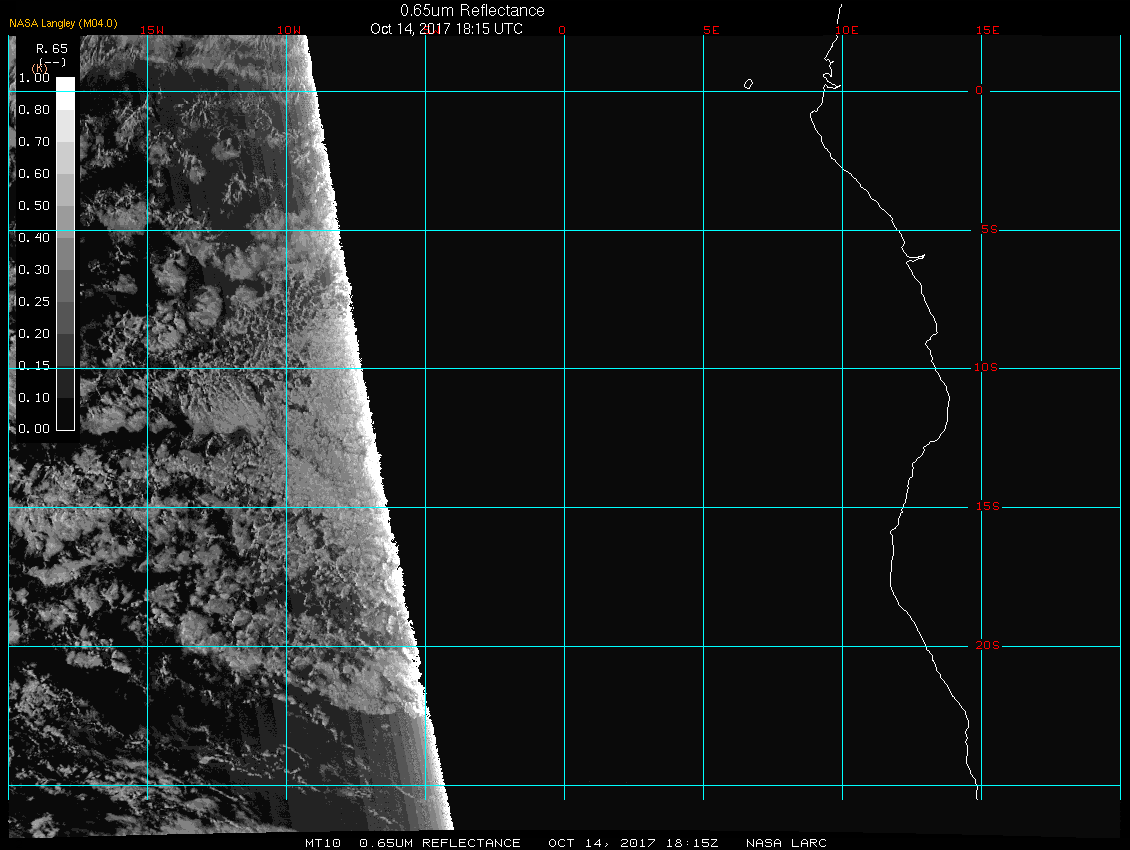
Task: Click the 20S latitude label
Action: pos(987,645)
